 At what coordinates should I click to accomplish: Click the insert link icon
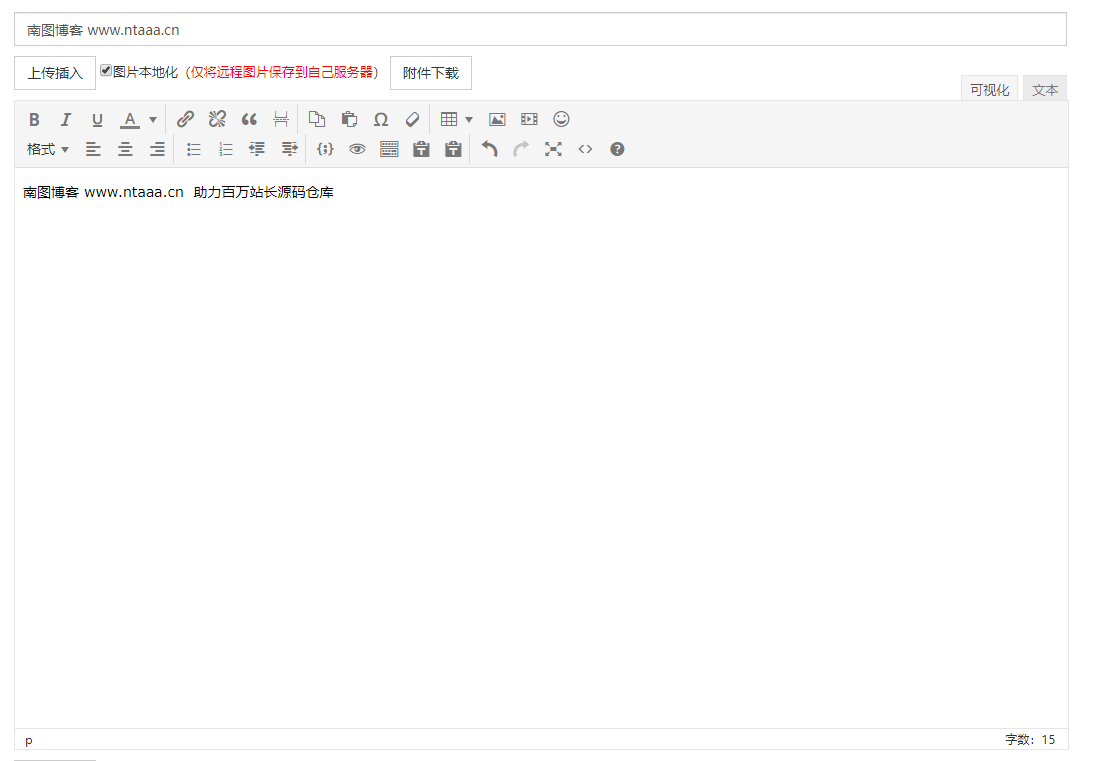pyautogui.click(x=185, y=119)
